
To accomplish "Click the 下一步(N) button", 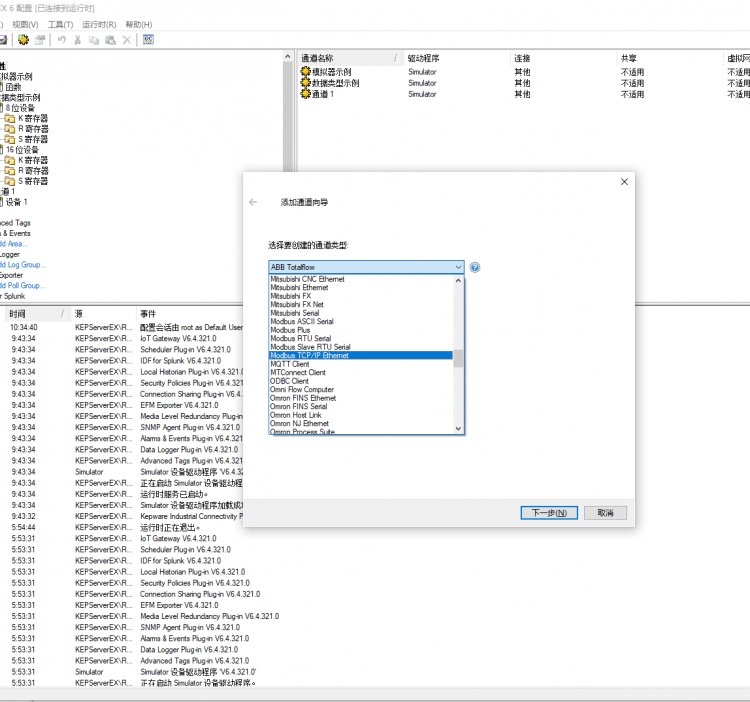I will (549, 513).
